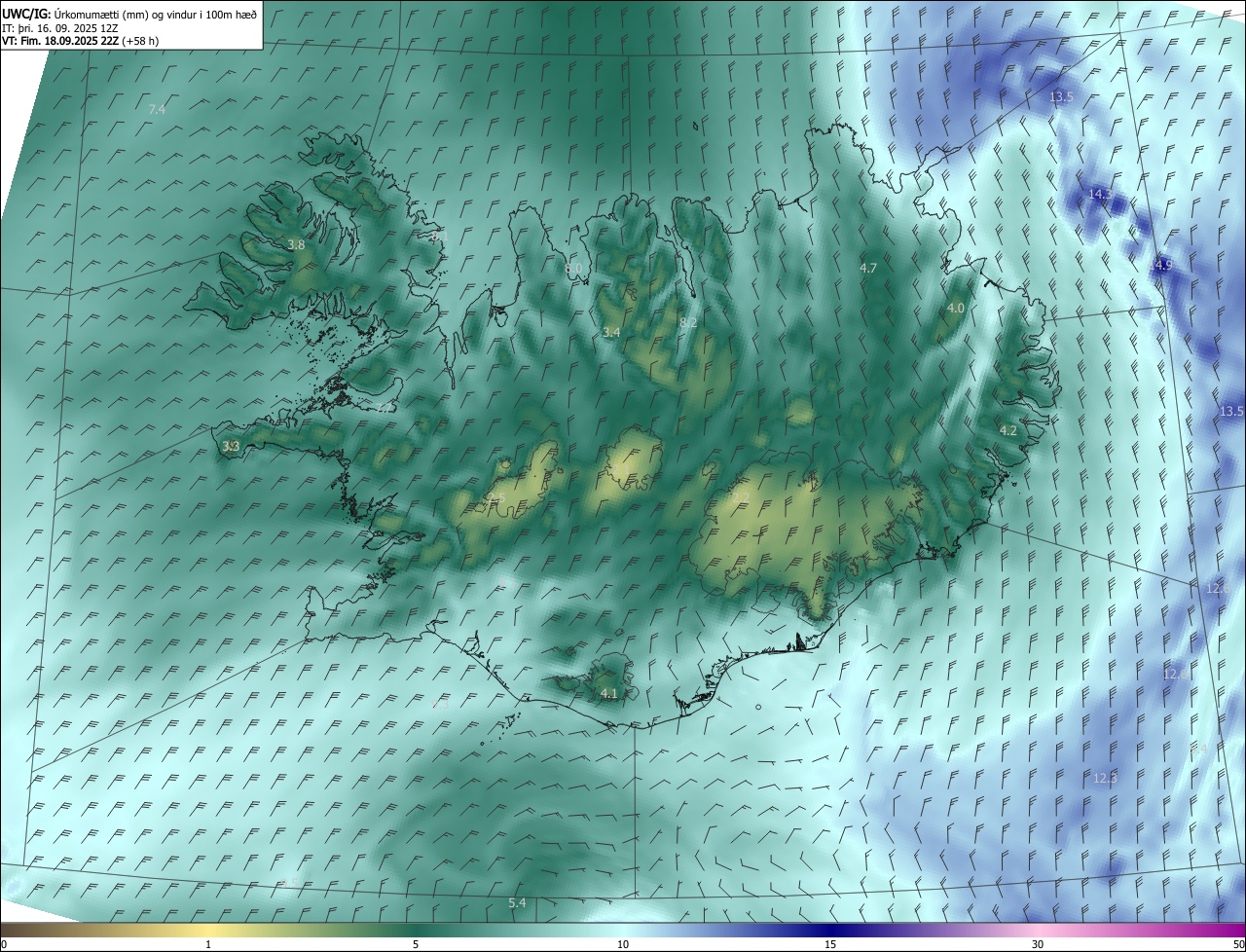This screenshot has height=952, width=1246.
Task: Click the colour scale tick labelled 10
Action: click(623, 944)
